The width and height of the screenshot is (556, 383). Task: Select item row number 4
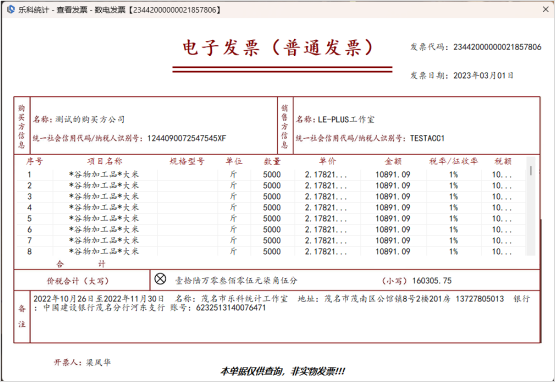271,207
